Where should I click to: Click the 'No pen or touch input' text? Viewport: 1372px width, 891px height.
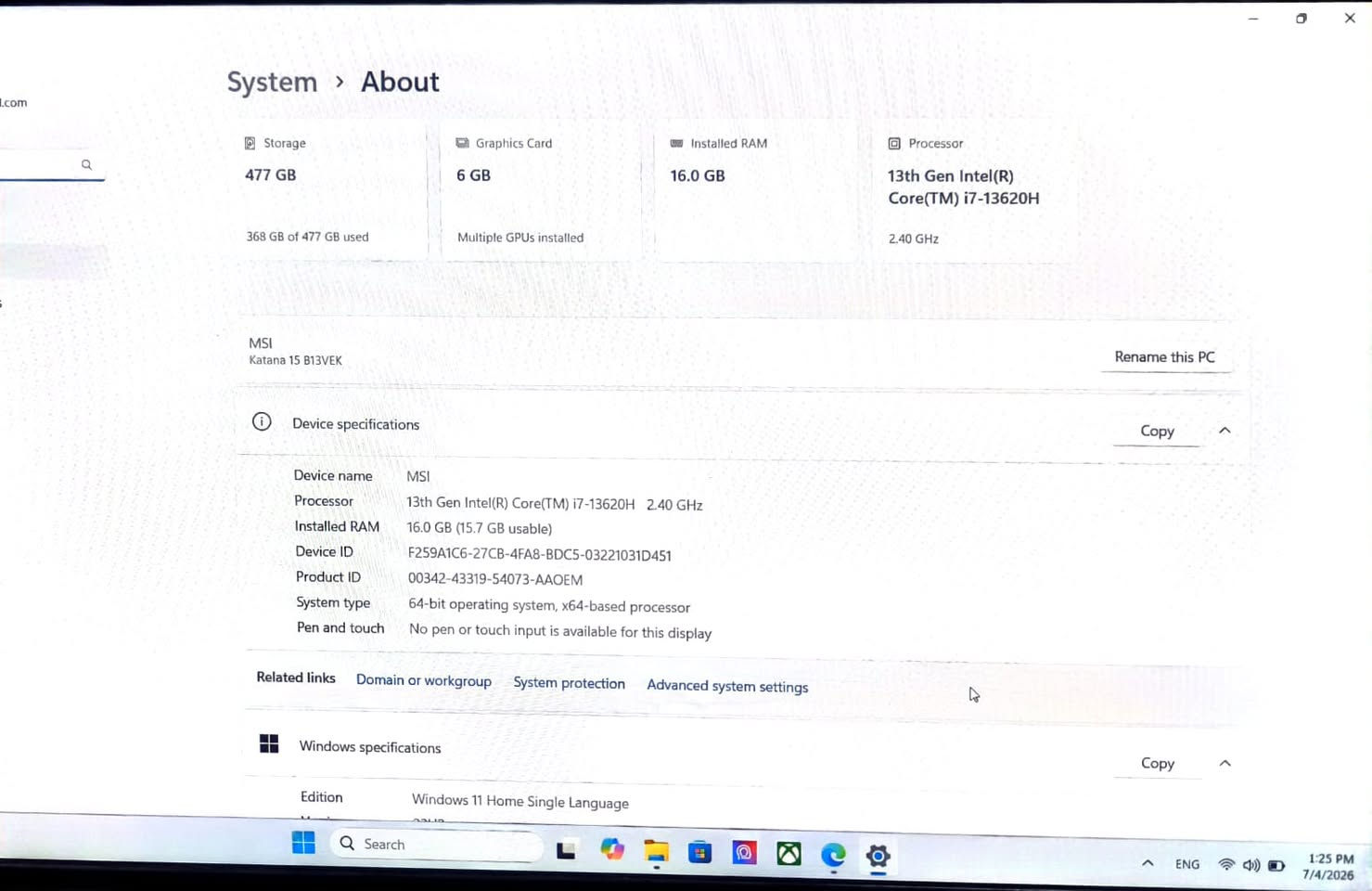coord(560,631)
